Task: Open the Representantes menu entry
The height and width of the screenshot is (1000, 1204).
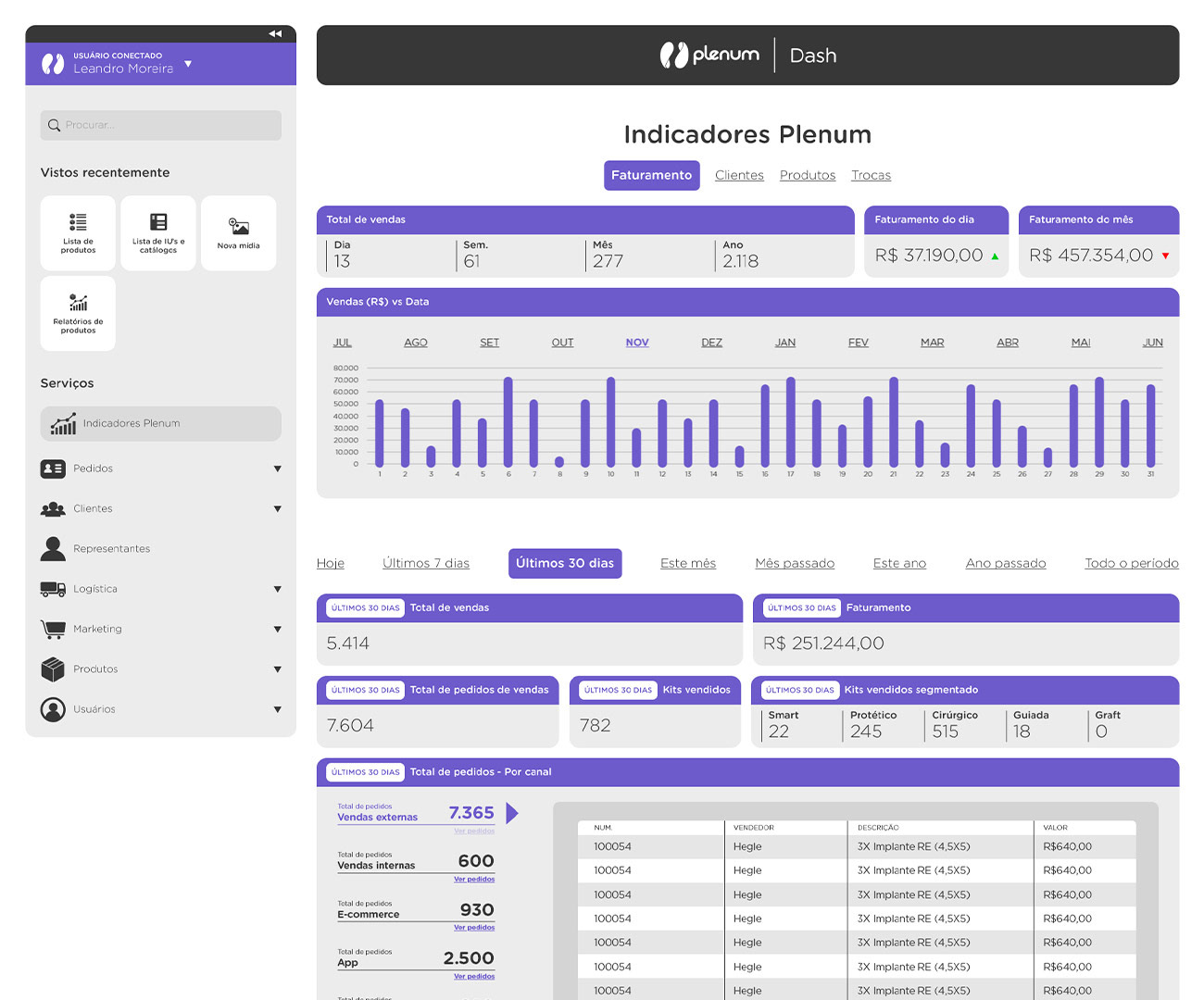Action: (x=111, y=549)
